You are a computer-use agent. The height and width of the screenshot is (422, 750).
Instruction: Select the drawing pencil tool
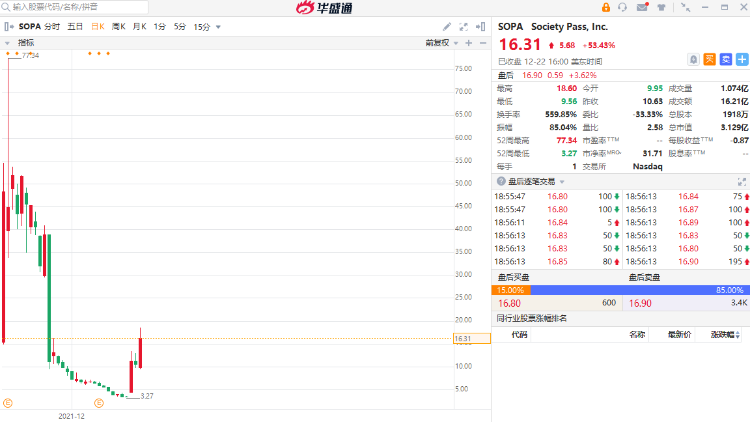[446, 27]
